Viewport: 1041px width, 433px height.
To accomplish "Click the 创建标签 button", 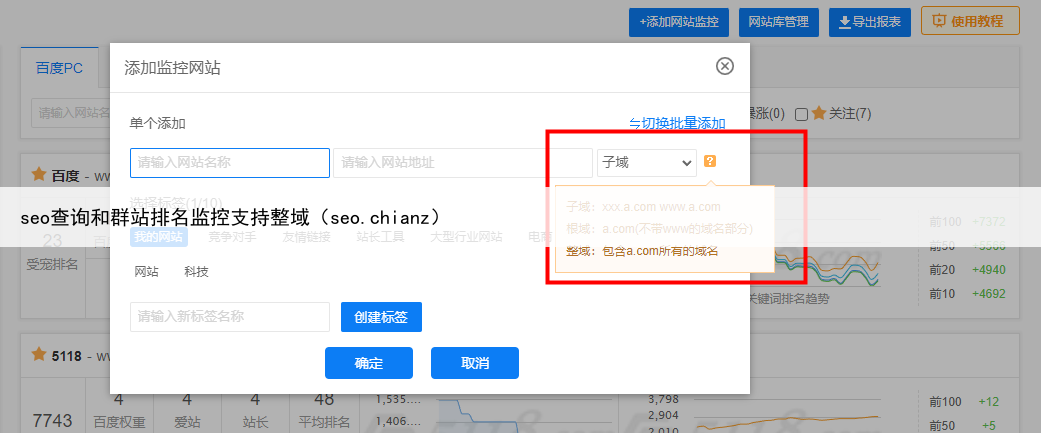I will [x=381, y=317].
